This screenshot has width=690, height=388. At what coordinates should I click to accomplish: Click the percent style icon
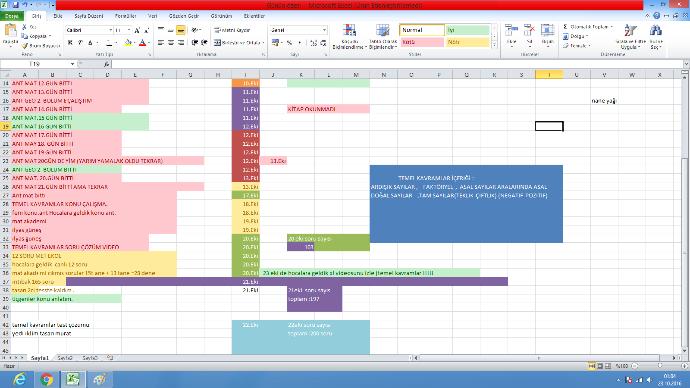tap(289, 43)
